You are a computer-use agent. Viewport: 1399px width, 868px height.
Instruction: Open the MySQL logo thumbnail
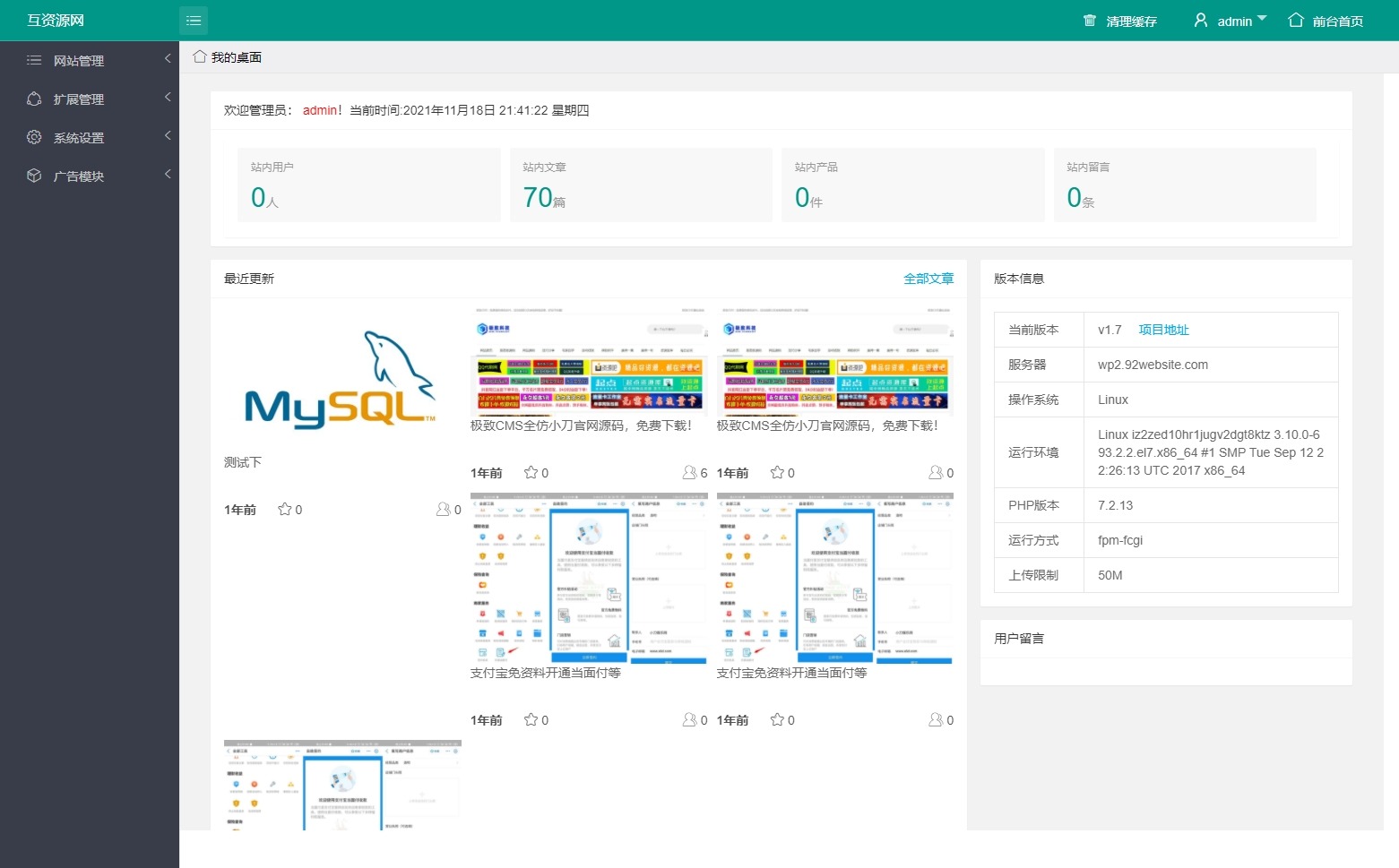coord(342,379)
